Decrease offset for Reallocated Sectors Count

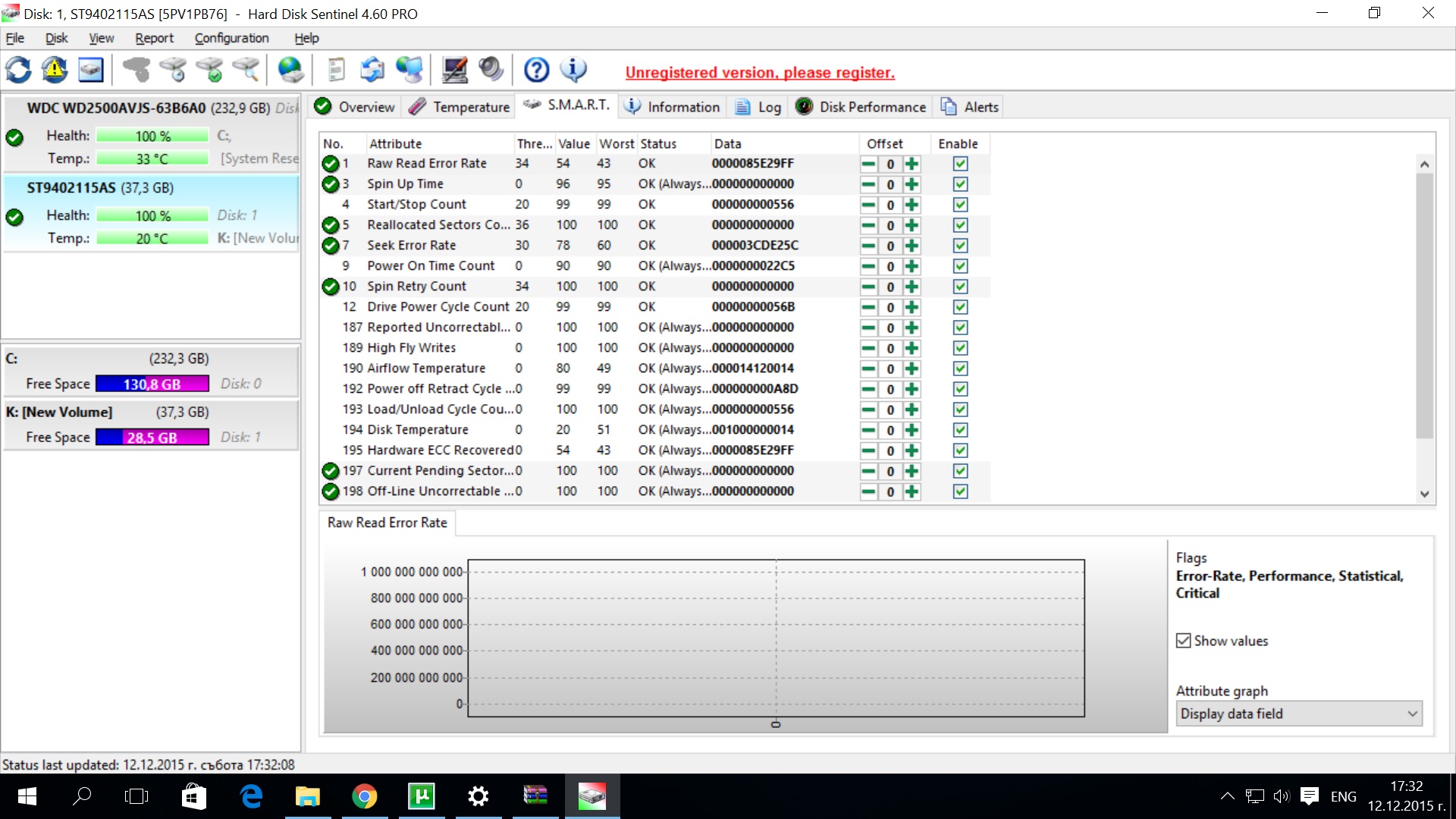point(868,225)
